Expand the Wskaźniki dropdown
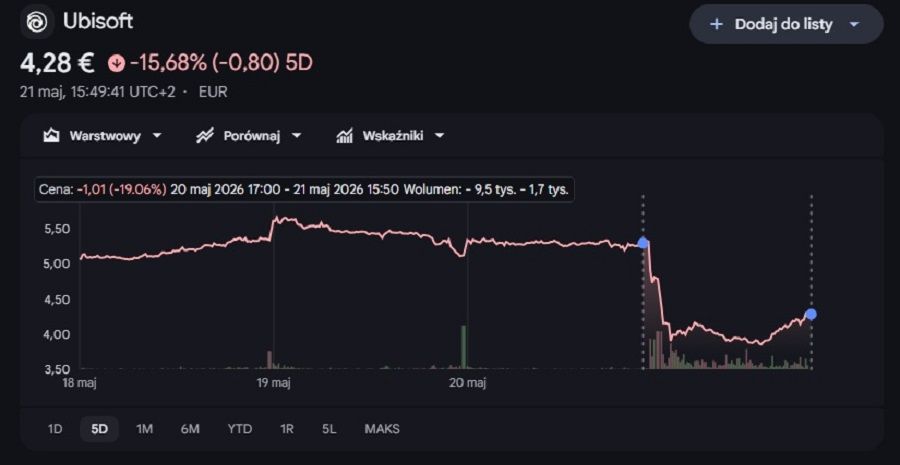This screenshot has height=465, width=900. tap(439, 136)
